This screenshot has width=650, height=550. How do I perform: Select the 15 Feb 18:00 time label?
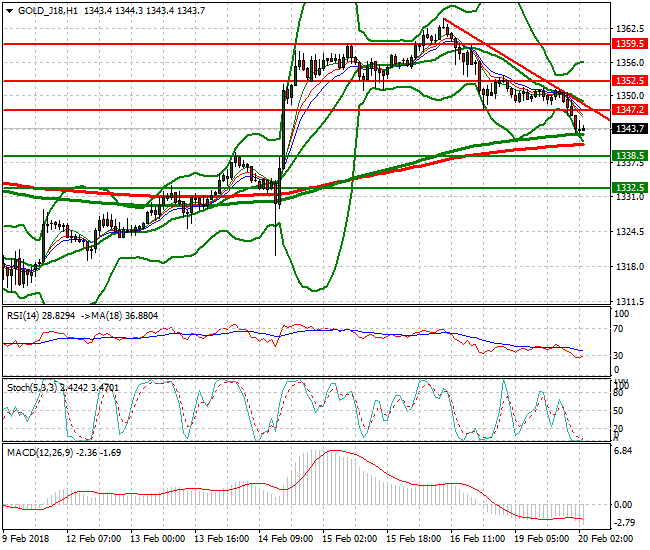tap(413, 539)
